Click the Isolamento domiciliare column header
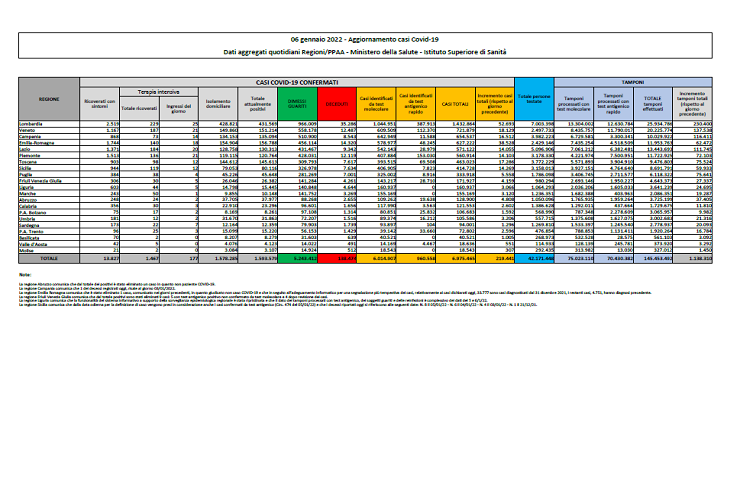Image resolution: width=740 pixels, height=480 pixels. click(219, 101)
